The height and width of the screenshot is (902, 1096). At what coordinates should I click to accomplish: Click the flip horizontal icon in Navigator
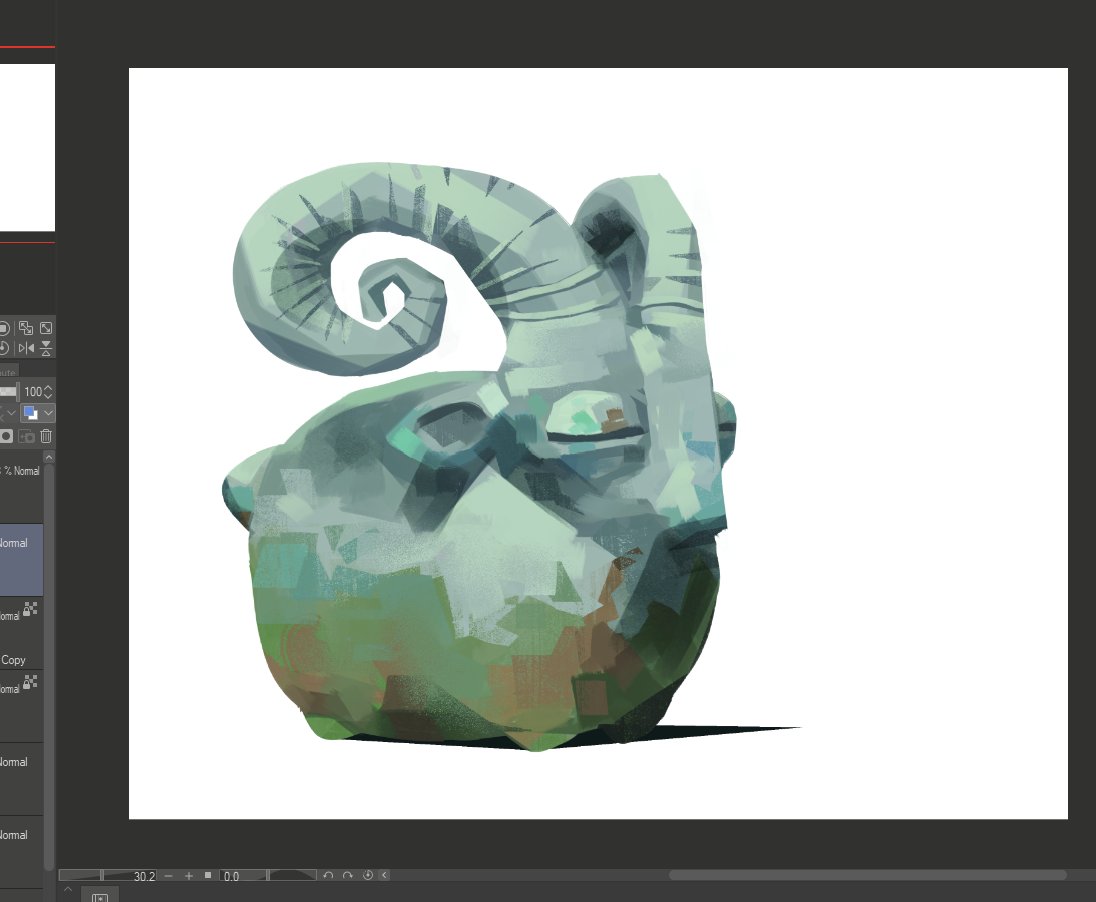click(26, 348)
